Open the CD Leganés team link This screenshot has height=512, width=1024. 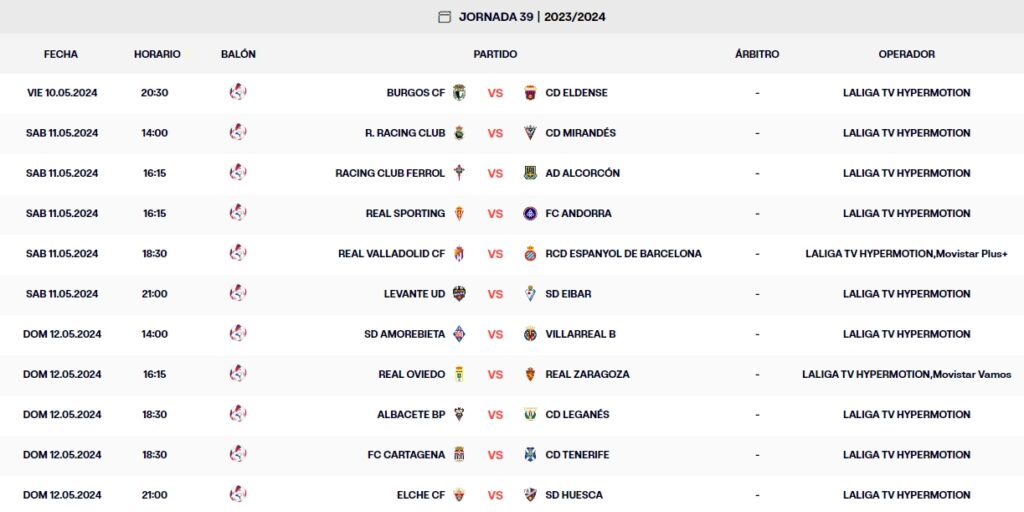click(x=577, y=414)
